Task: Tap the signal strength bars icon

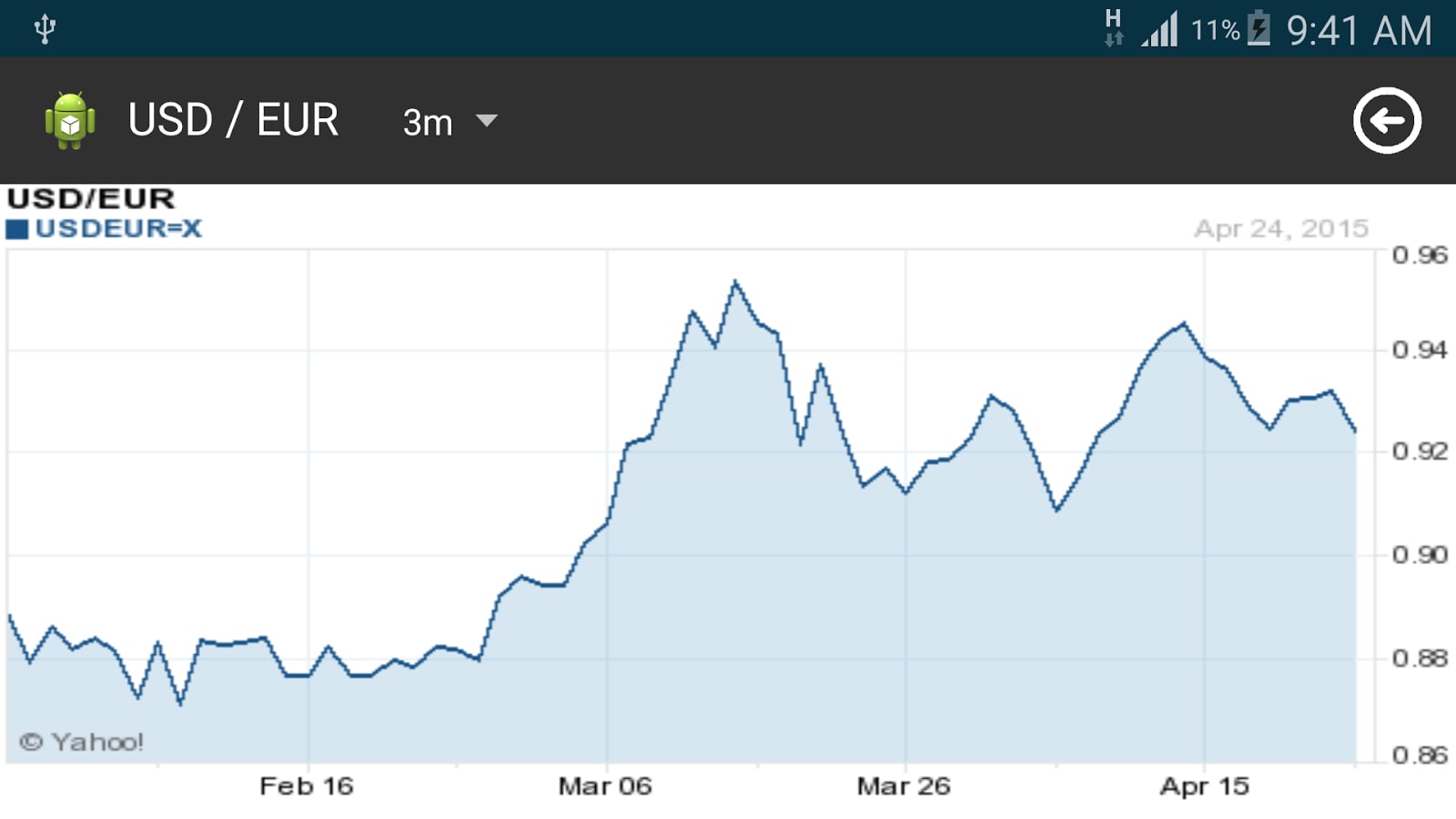Action: (x=1160, y=28)
